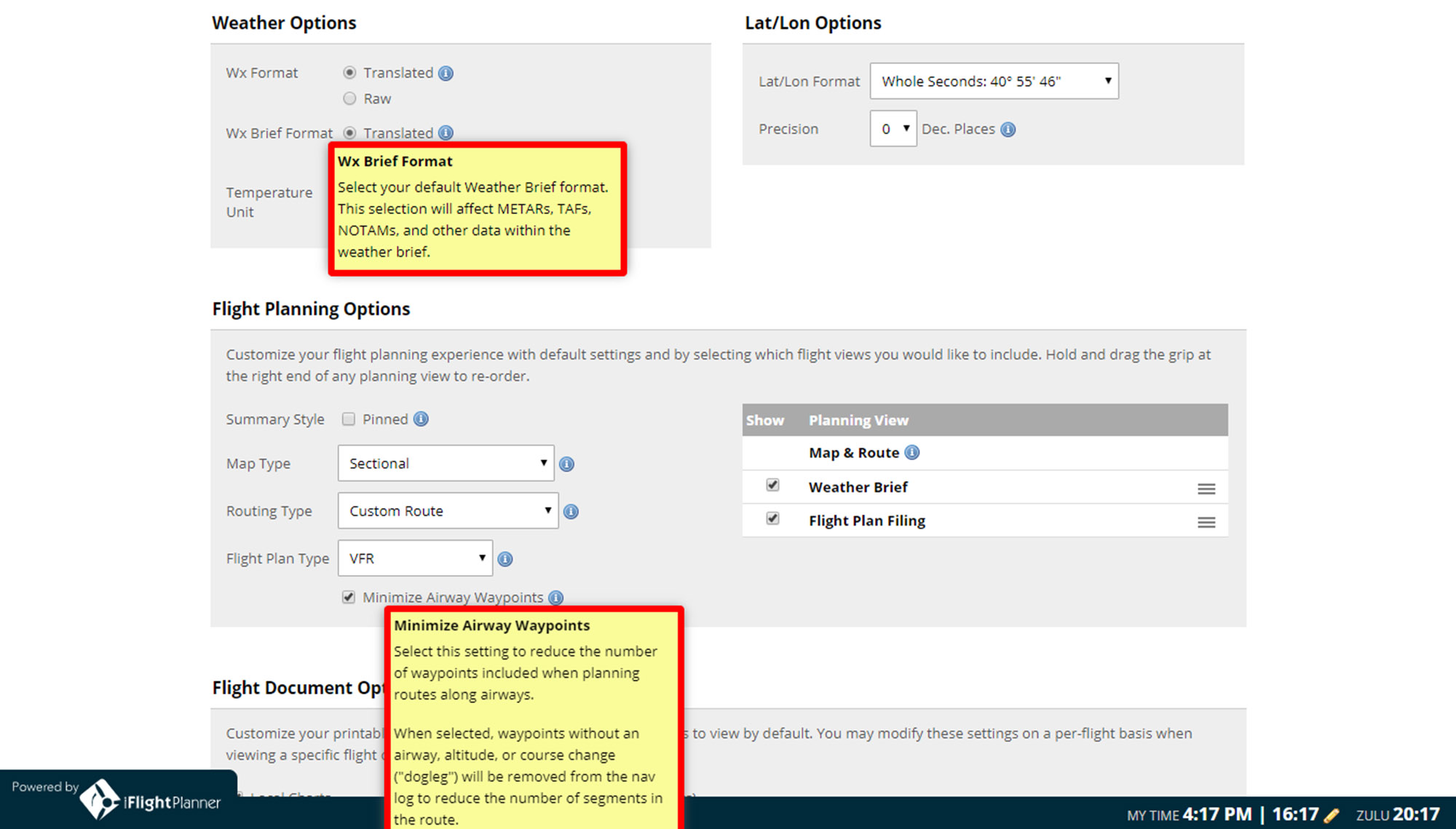The image size is (1456, 829).
Task: Uncheck Minimize Airway Waypoints checkbox
Action: pyautogui.click(x=349, y=598)
